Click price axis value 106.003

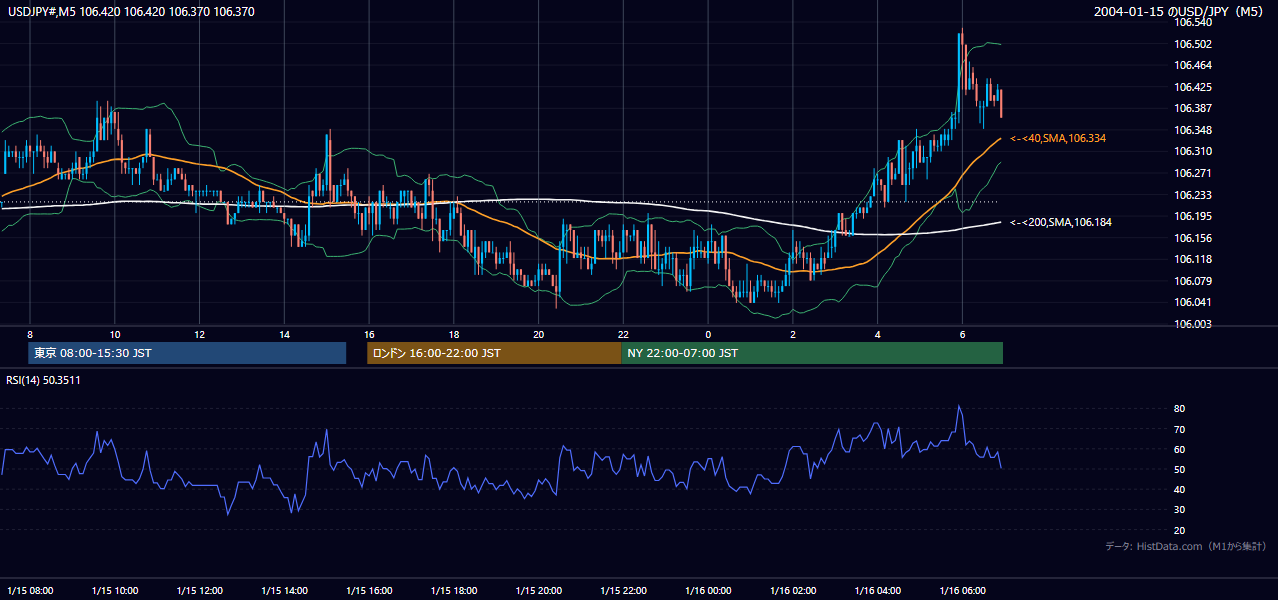click(1193, 324)
